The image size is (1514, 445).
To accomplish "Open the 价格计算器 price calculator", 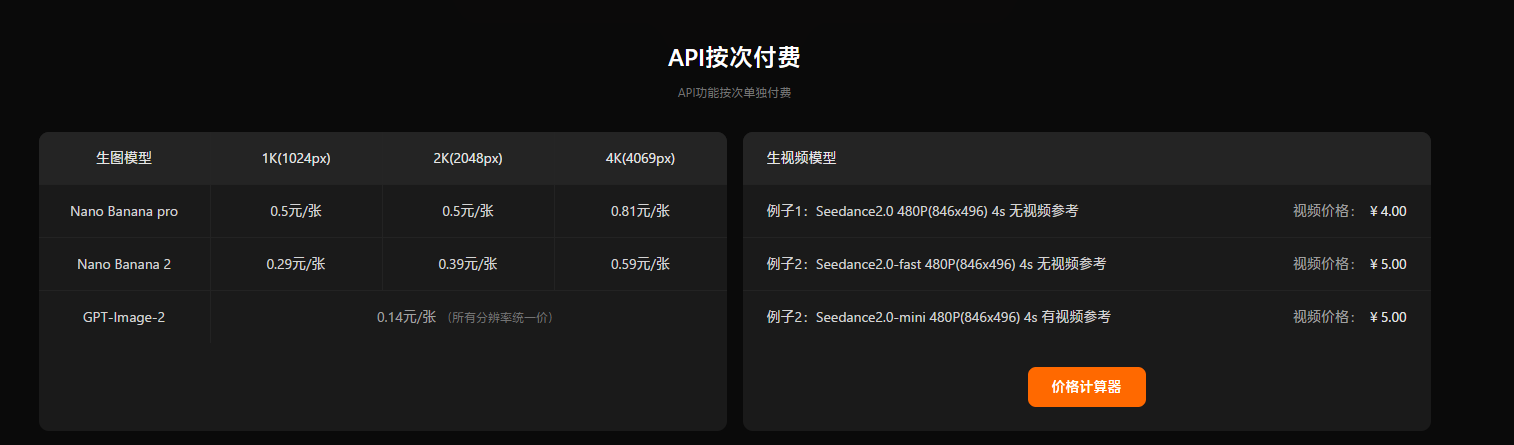I will coord(1086,387).
